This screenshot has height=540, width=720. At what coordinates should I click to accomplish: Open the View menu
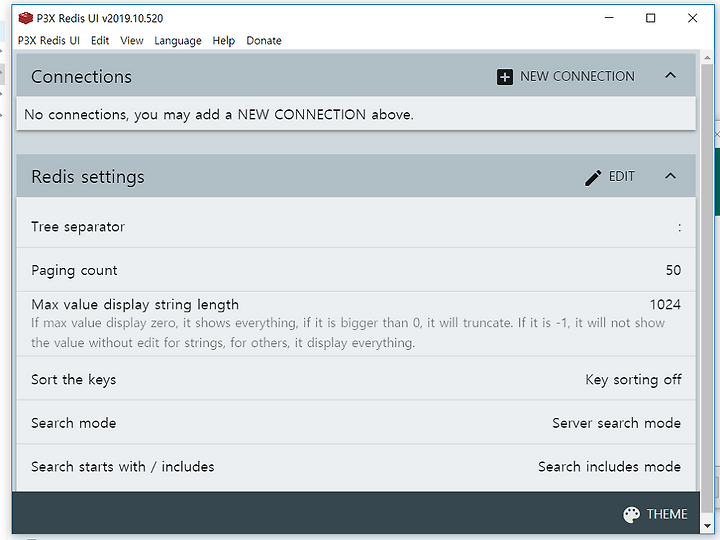click(132, 41)
